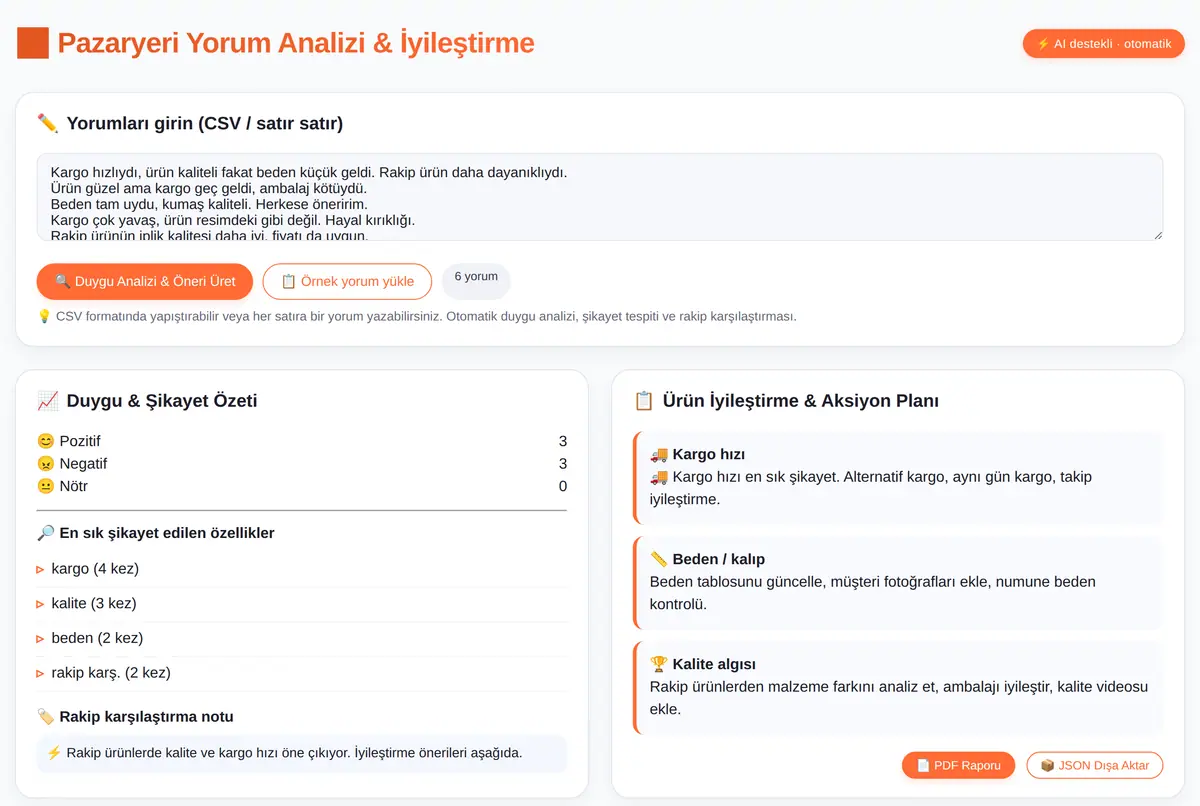Select the rakip karş. (2 kez) row

click(302, 673)
